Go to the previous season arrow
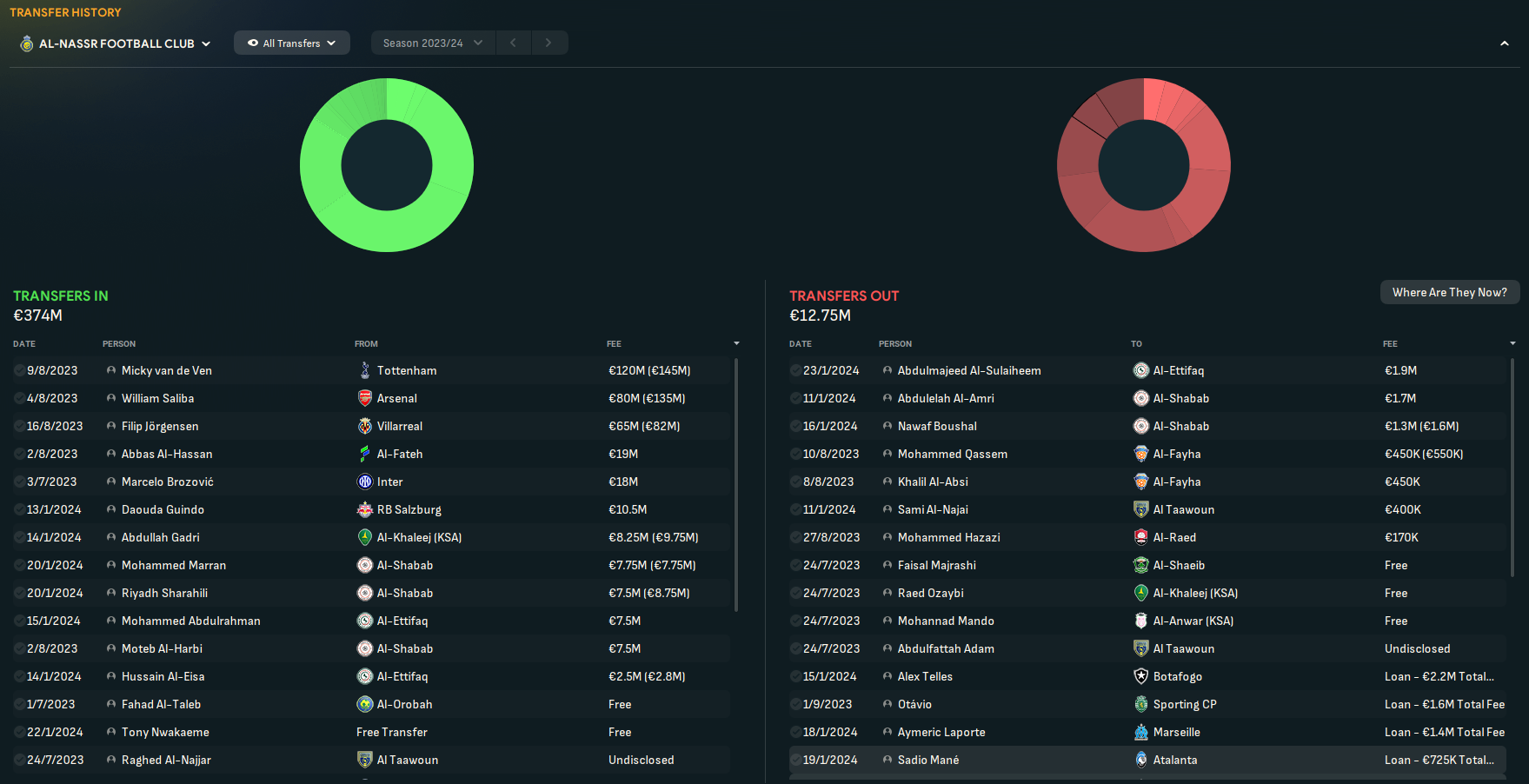Screen dimensions: 1529x784 point(514,43)
